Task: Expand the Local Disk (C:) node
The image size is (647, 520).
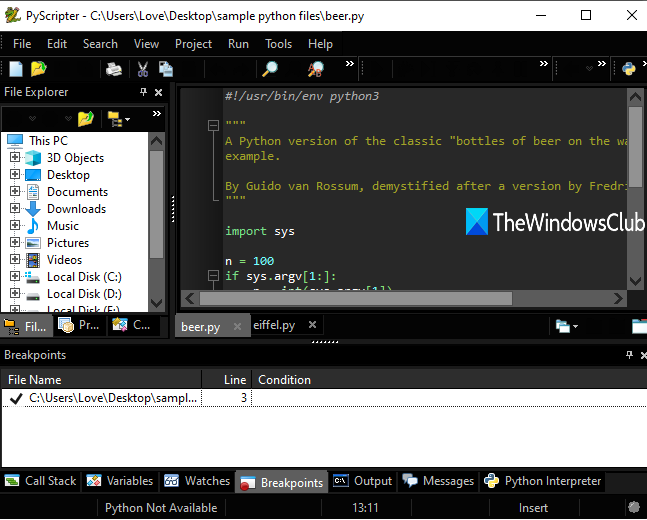Action: pyautogui.click(x=15, y=277)
